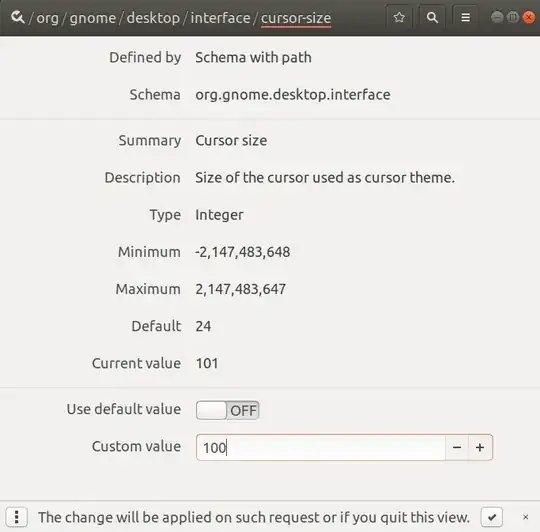540x532 pixels.
Task: Click the cursor-size path segment
Action: pyautogui.click(x=296, y=18)
